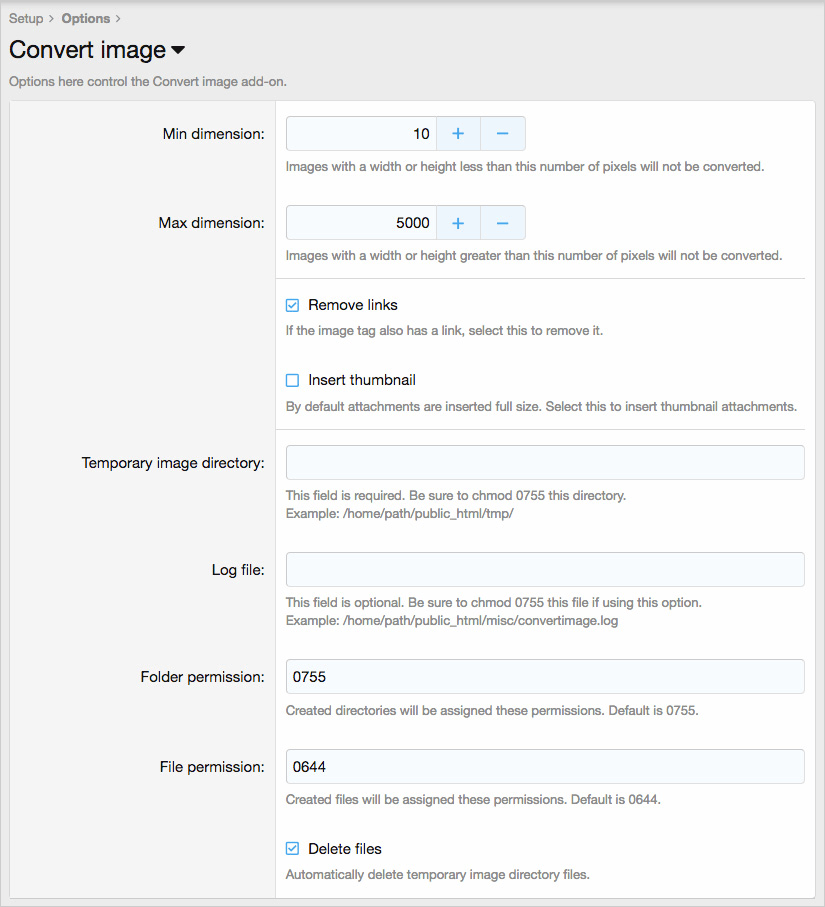
Task: Uncheck the Delete files checkbox
Action: [293, 849]
